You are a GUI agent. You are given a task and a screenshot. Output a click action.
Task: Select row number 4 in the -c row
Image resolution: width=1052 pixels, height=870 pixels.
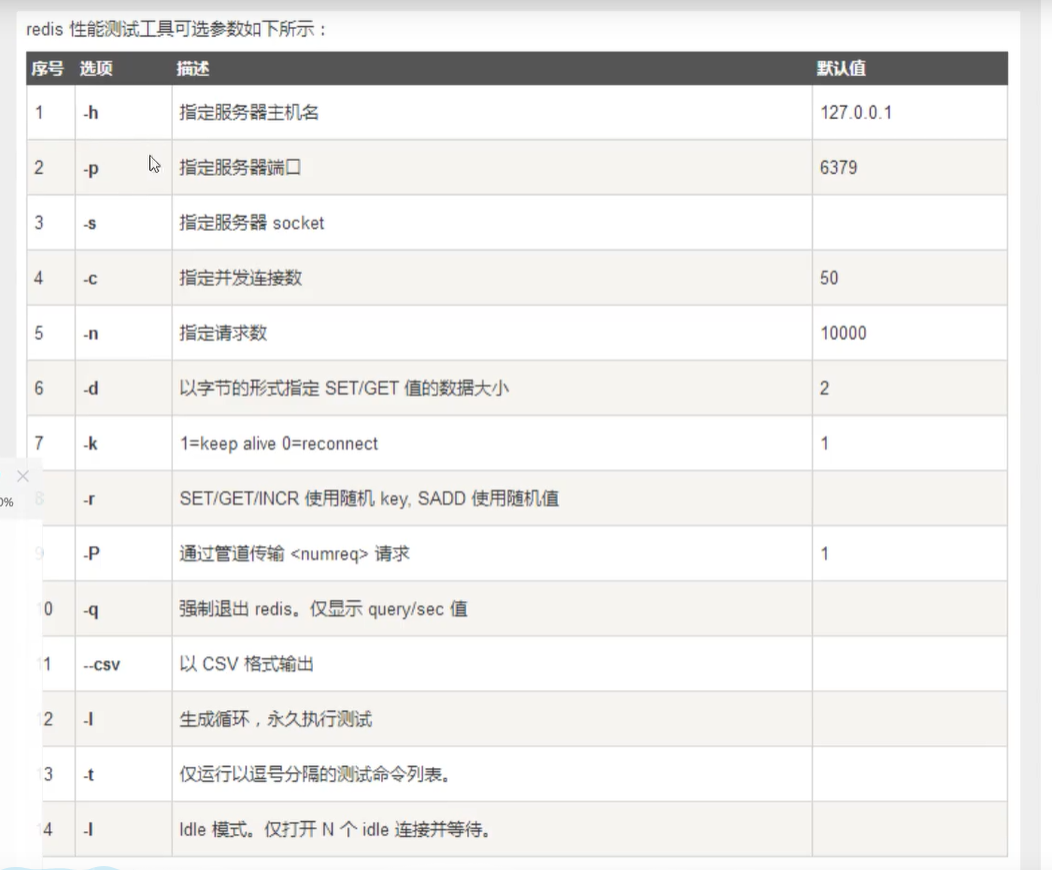click(39, 278)
